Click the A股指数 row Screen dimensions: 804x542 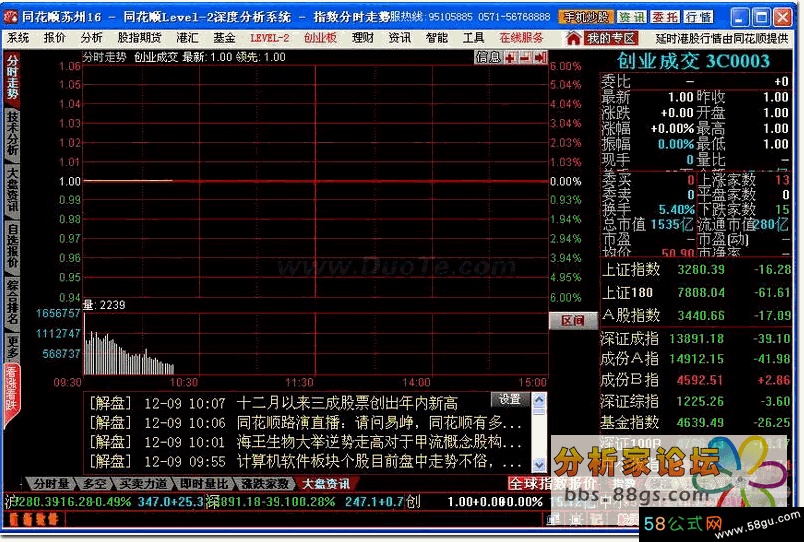[696, 315]
